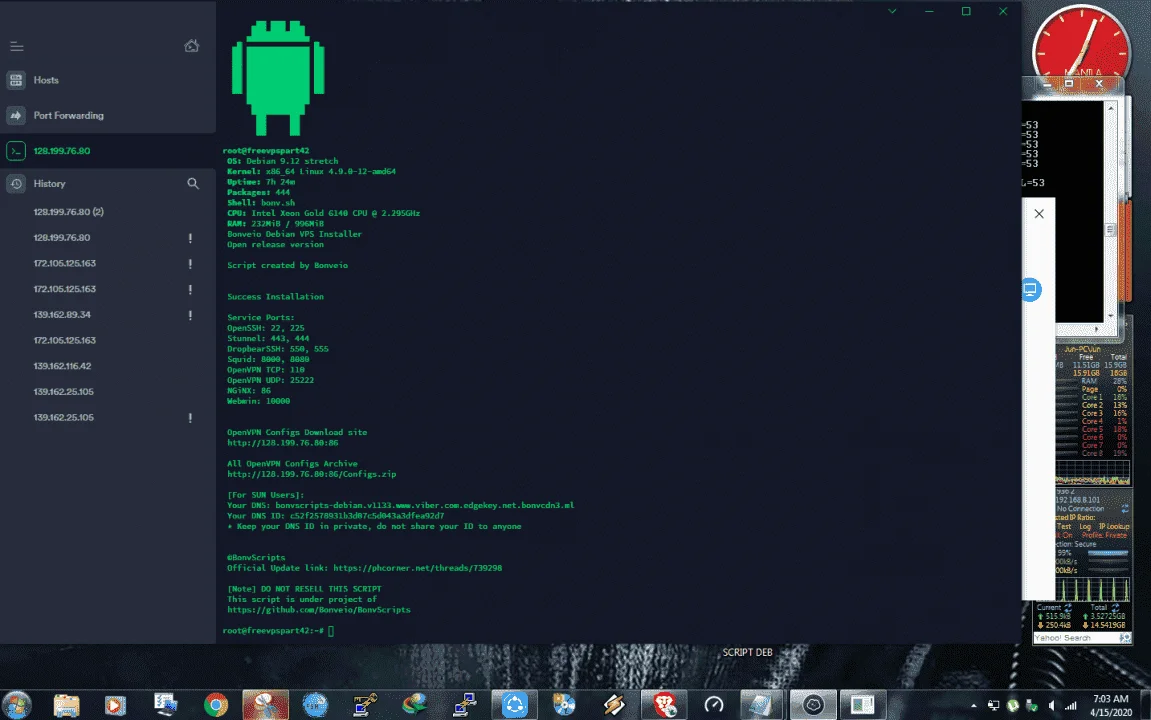This screenshot has height=720, width=1151.
Task: Click the SCRIPT DEB desktop label
Action: [747, 652]
